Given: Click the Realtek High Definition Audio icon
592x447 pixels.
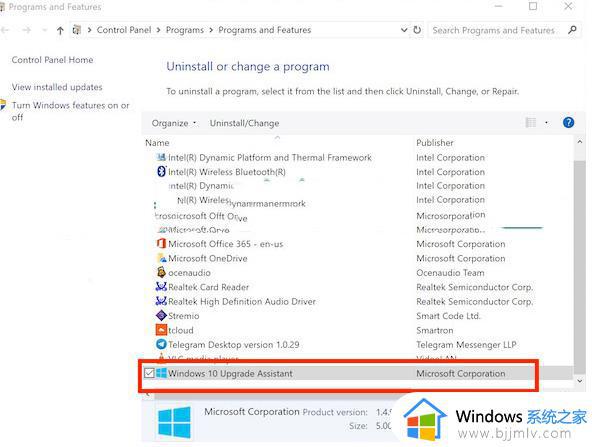Looking at the screenshot, I should (161, 301).
